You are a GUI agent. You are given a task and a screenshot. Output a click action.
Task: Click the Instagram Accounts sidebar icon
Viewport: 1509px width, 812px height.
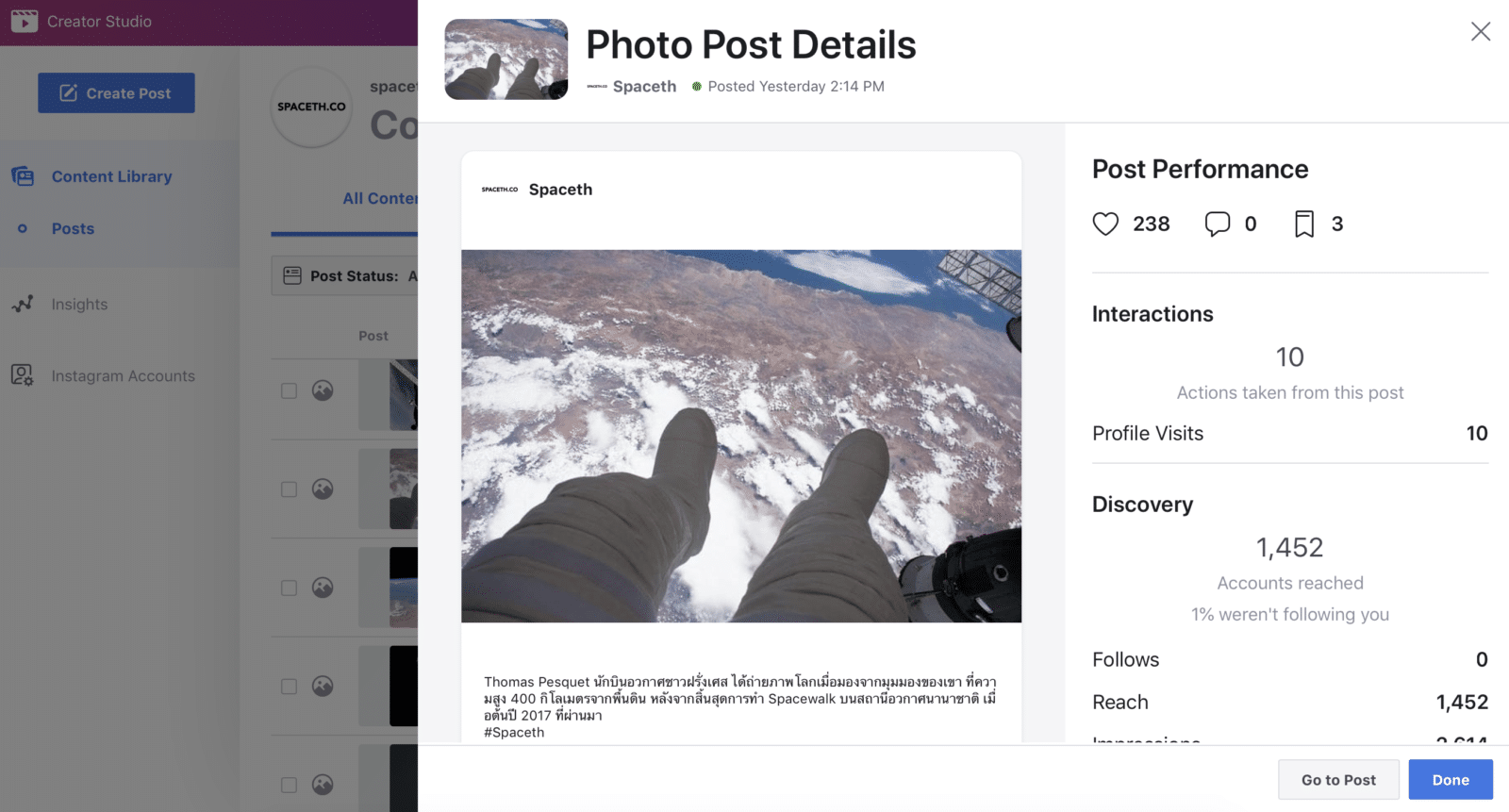point(23,375)
